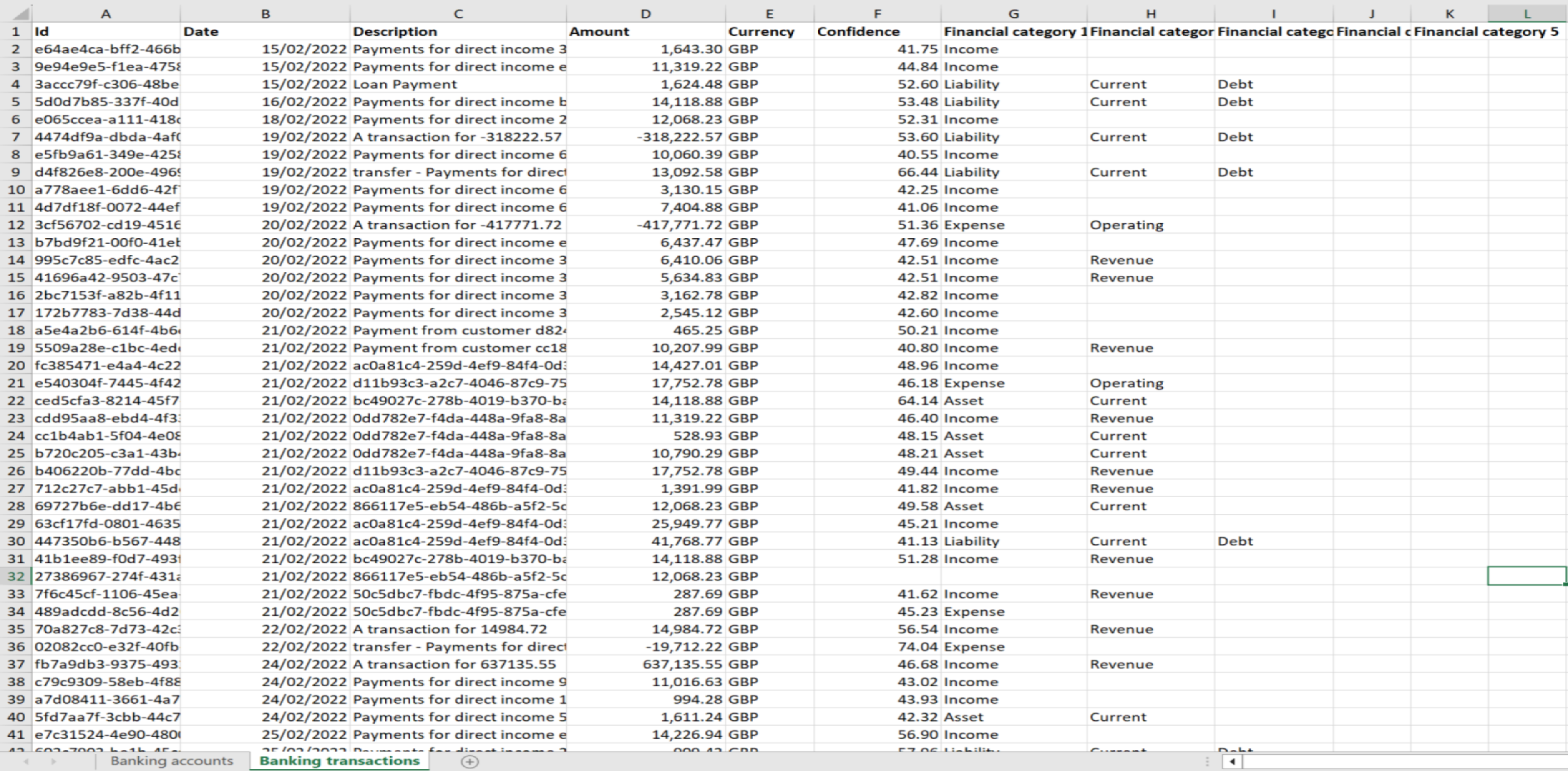
Task: Select amount cell -417,771.72
Action: click(646, 225)
